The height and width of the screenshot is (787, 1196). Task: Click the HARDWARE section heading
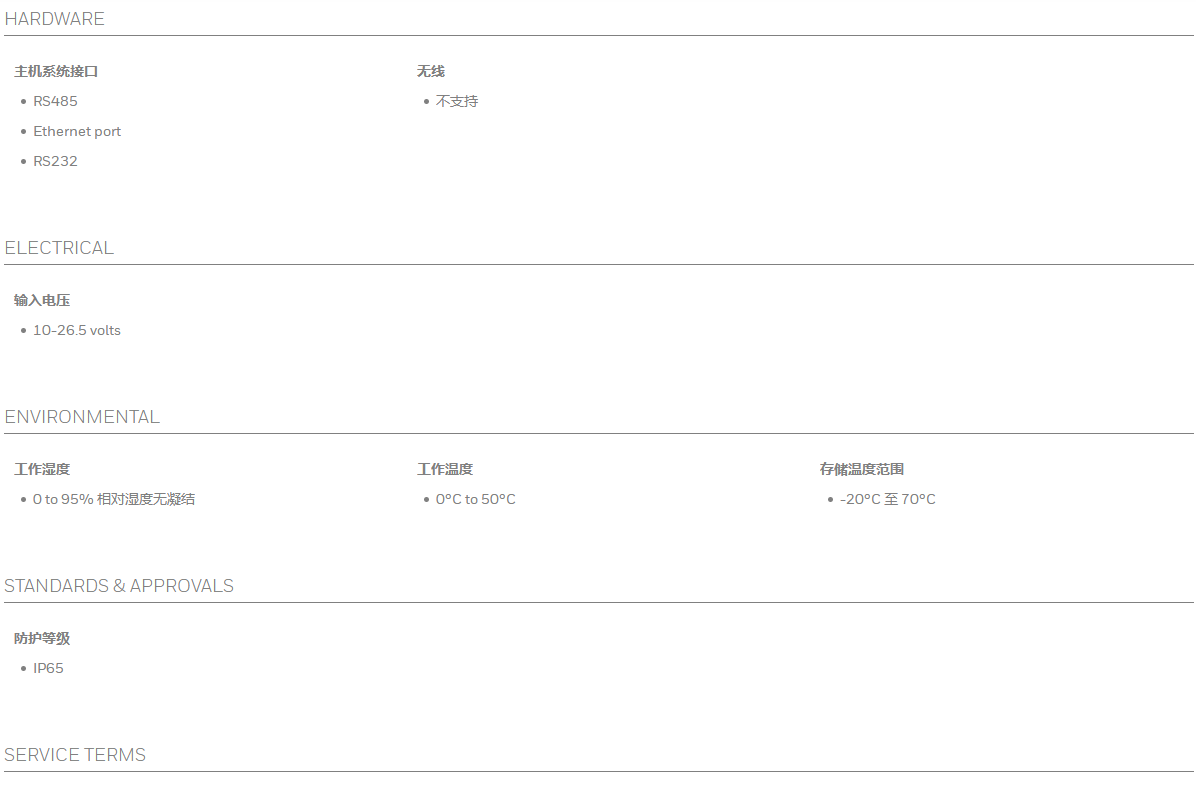pyautogui.click(x=55, y=19)
